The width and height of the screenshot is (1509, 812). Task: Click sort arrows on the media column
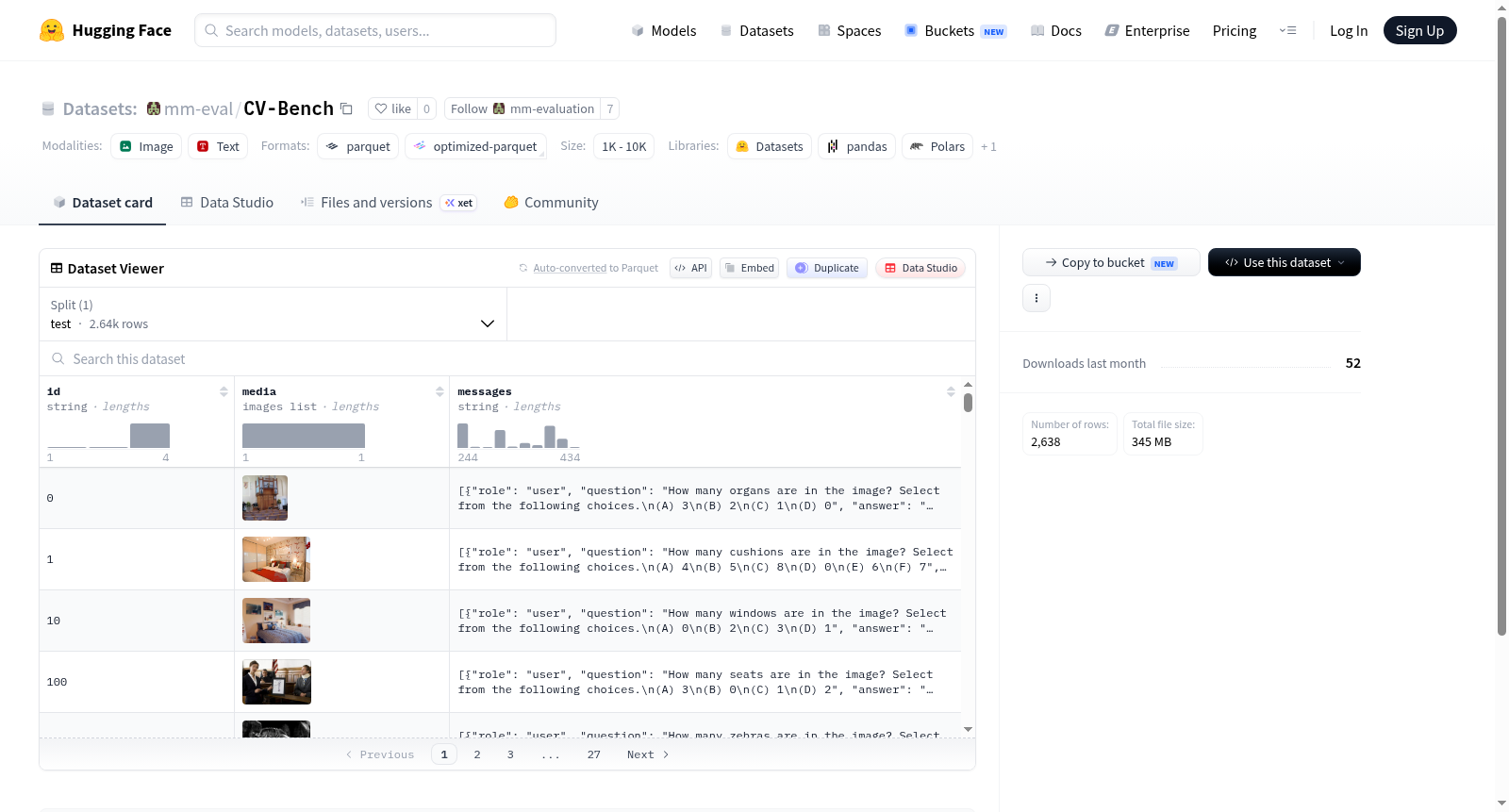439,391
